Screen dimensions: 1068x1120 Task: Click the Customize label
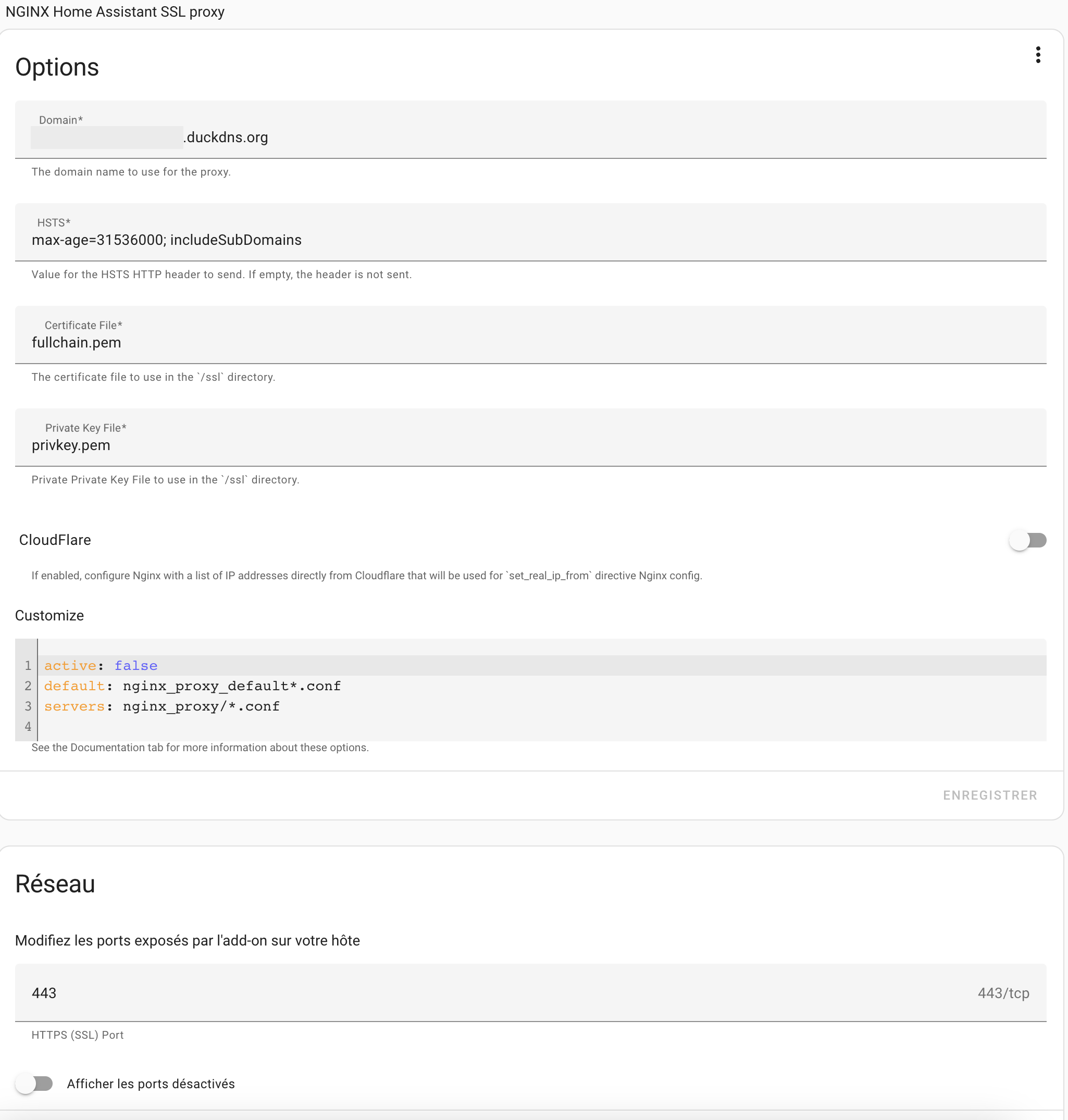(49, 615)
